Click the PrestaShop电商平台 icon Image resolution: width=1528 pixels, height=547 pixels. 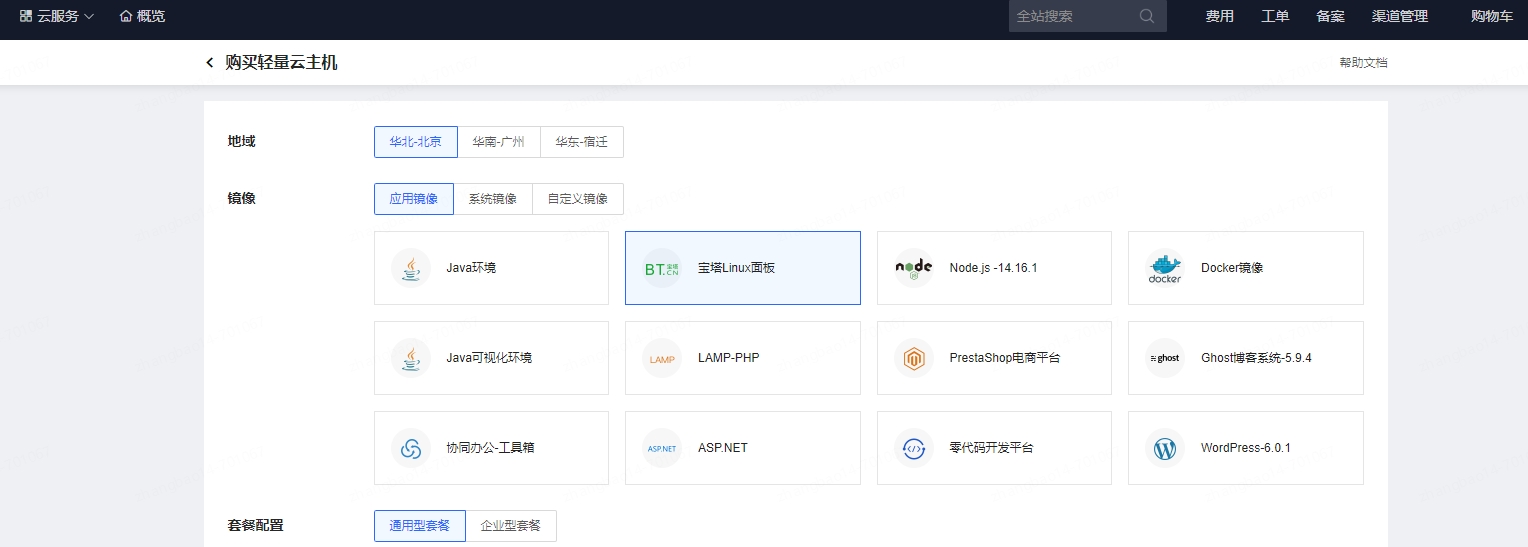[x=913, y=358]
